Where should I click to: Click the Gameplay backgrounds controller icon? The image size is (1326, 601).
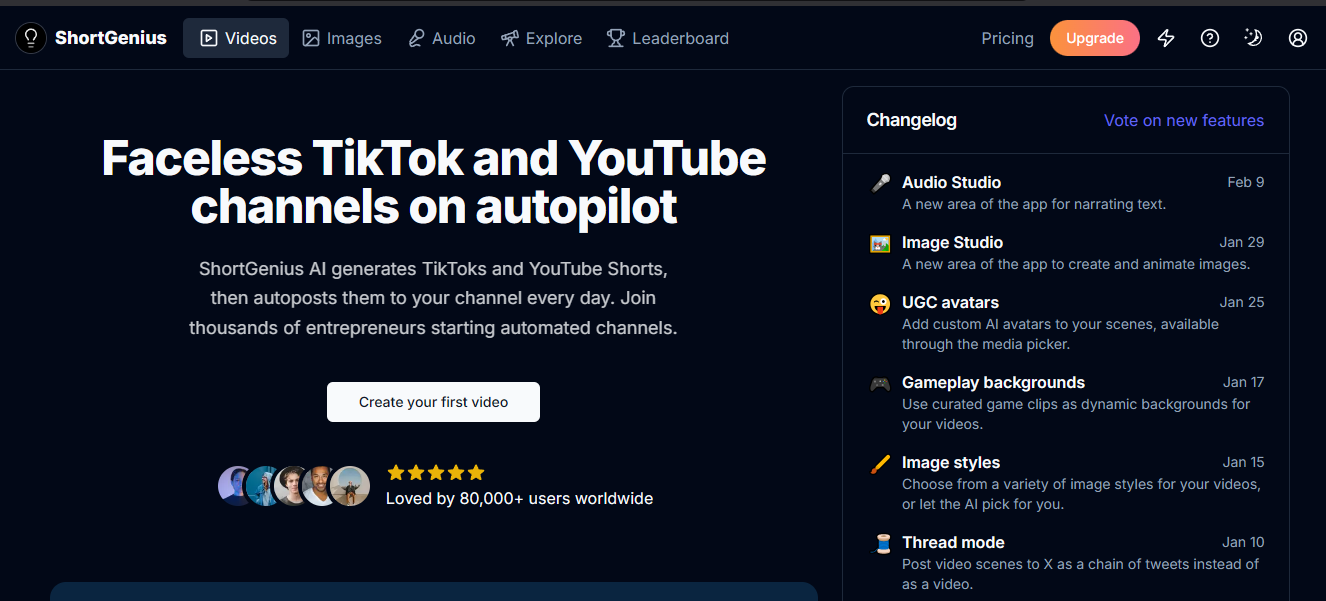coord(880,383)
